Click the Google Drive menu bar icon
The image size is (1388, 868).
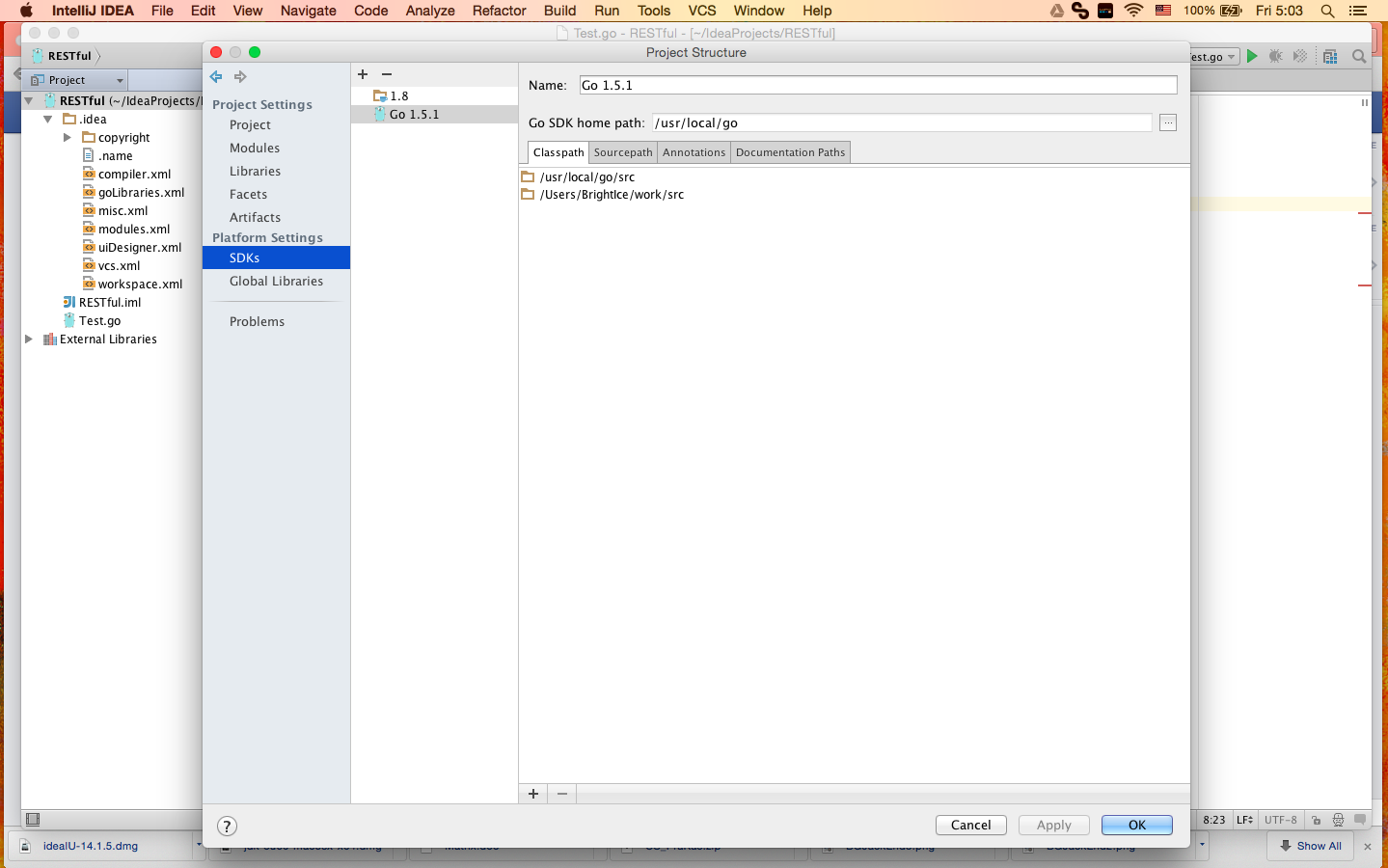tap(1057, 11)
